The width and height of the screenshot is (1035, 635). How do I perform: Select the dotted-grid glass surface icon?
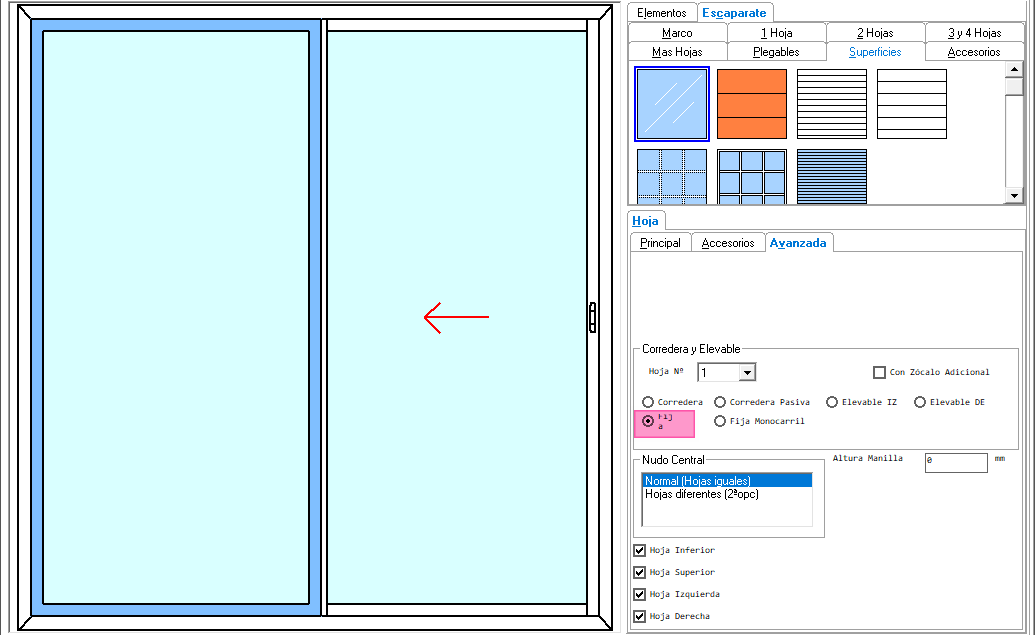click(x=672, y=176)
